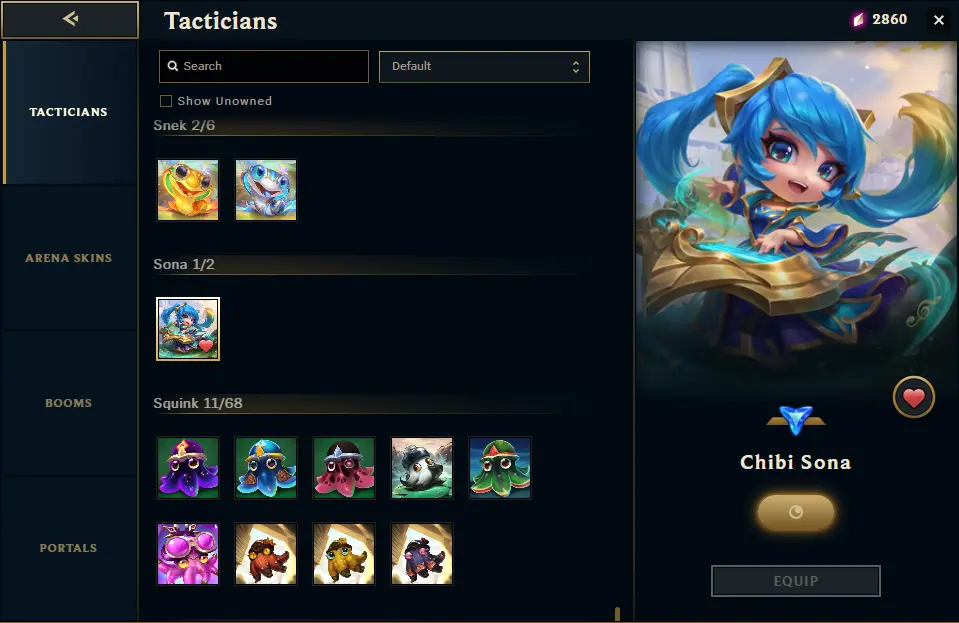Screen dimensions: 959x623
Task: Select the blue Snek tactician thumbnail
Action: (x=266, y=190)
